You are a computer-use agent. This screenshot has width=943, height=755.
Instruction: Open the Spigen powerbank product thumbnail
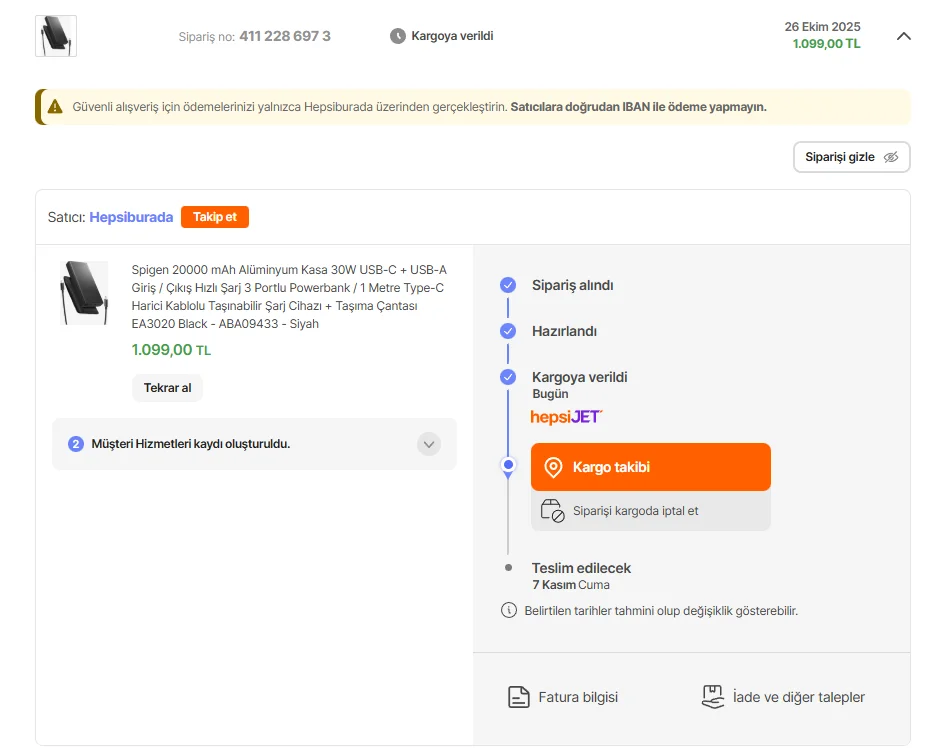tap(83, 292)
